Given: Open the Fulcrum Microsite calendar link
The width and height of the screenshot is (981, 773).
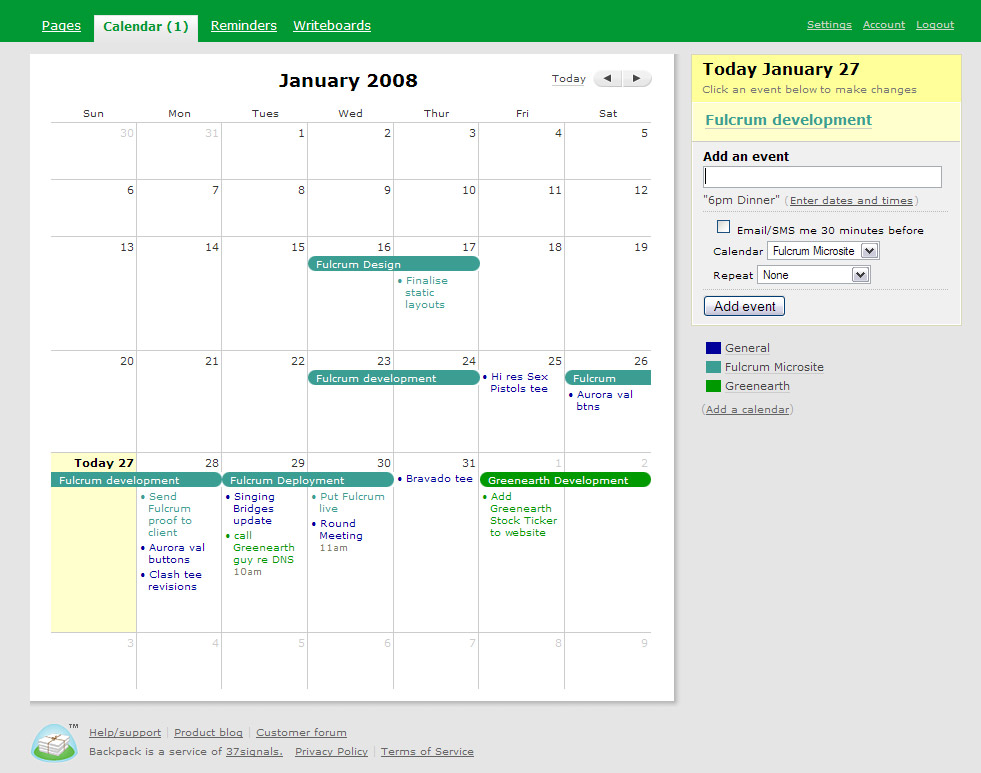Looking at the screenshot, I should point(775,367).
